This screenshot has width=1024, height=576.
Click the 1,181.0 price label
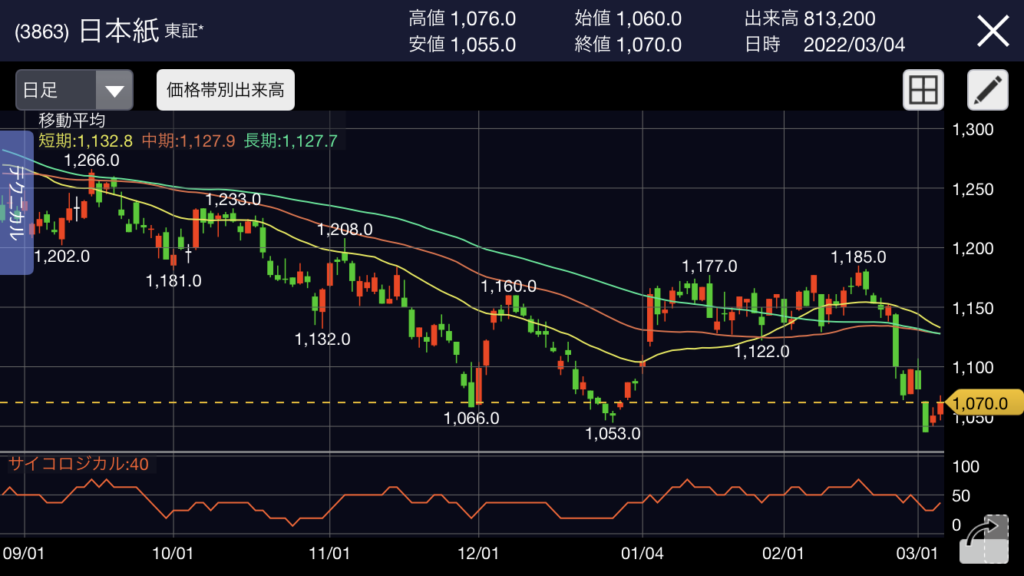174,281
